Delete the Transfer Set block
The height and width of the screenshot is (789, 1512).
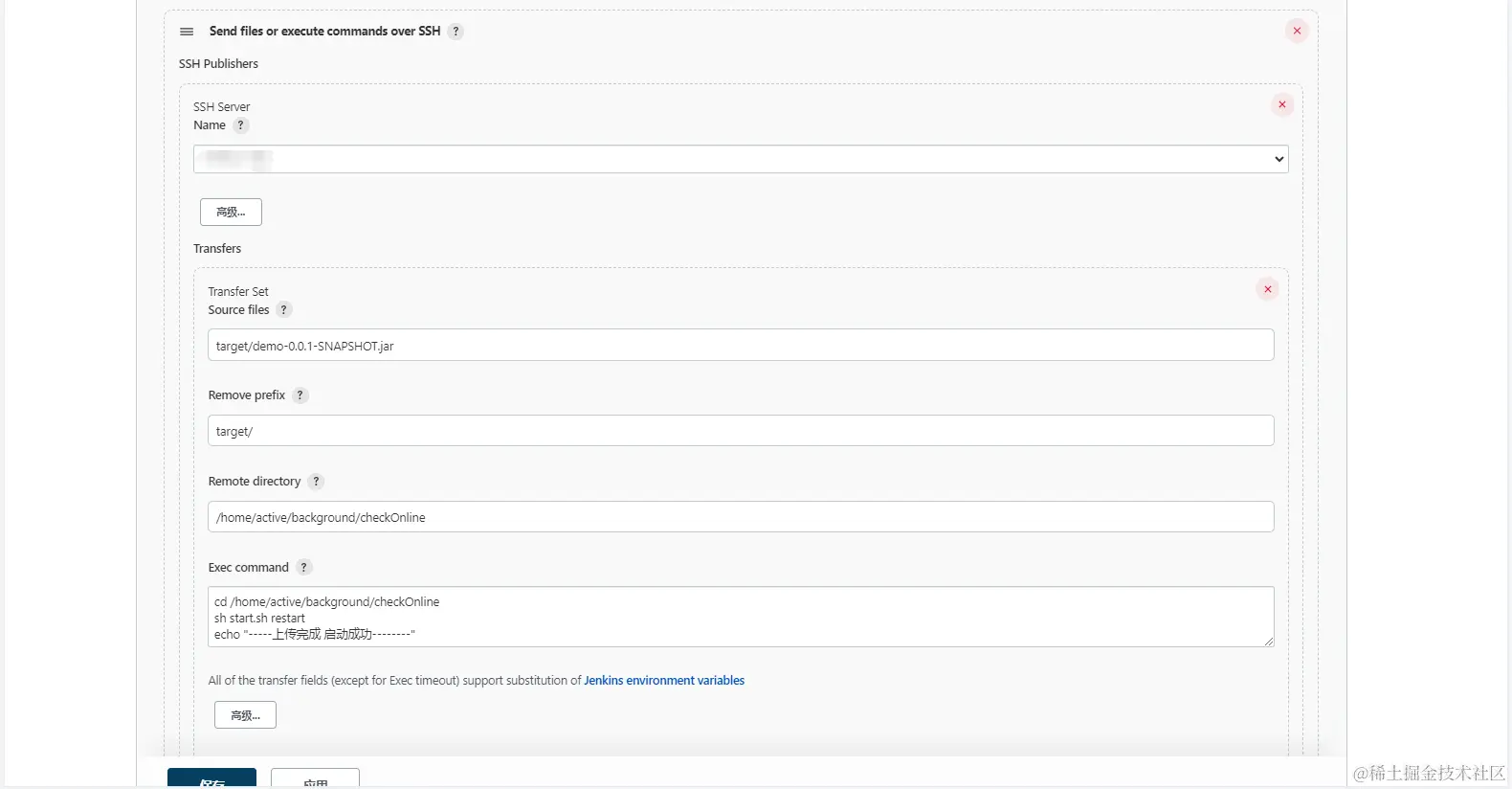pos(1267,289)
